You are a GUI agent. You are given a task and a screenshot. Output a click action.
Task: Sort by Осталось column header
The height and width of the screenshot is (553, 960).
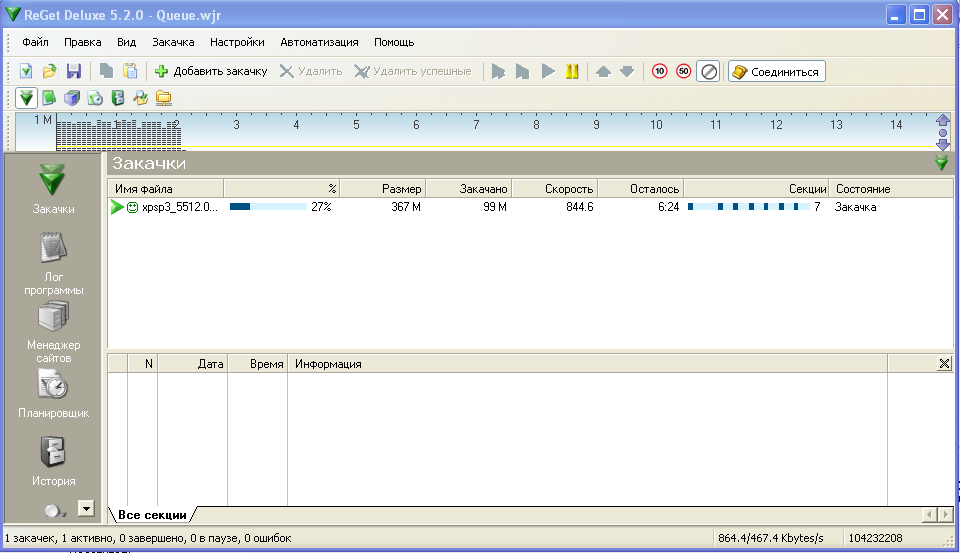[x=641, y=189]
